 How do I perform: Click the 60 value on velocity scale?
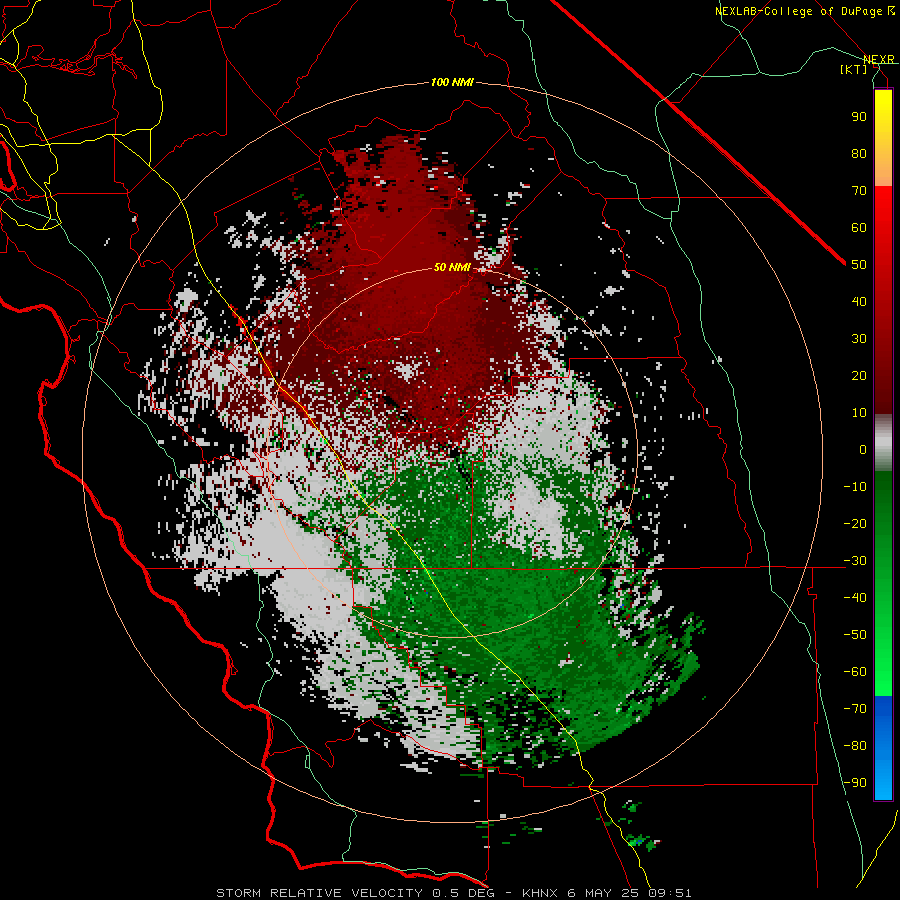pyautogui.click(x=859, y=228)
